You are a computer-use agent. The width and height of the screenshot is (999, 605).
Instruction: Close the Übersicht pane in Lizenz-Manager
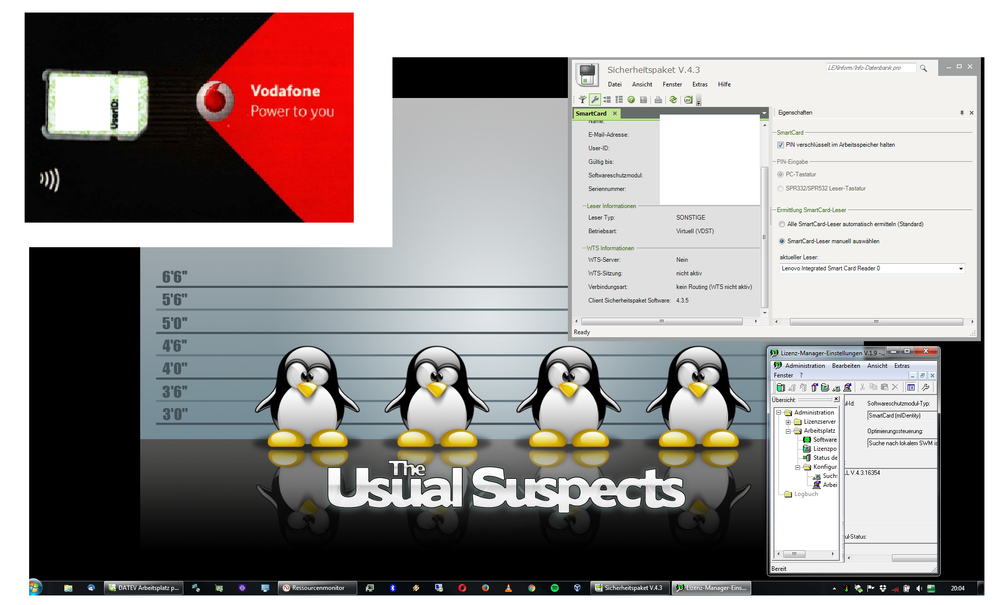(x=837, y=399)
